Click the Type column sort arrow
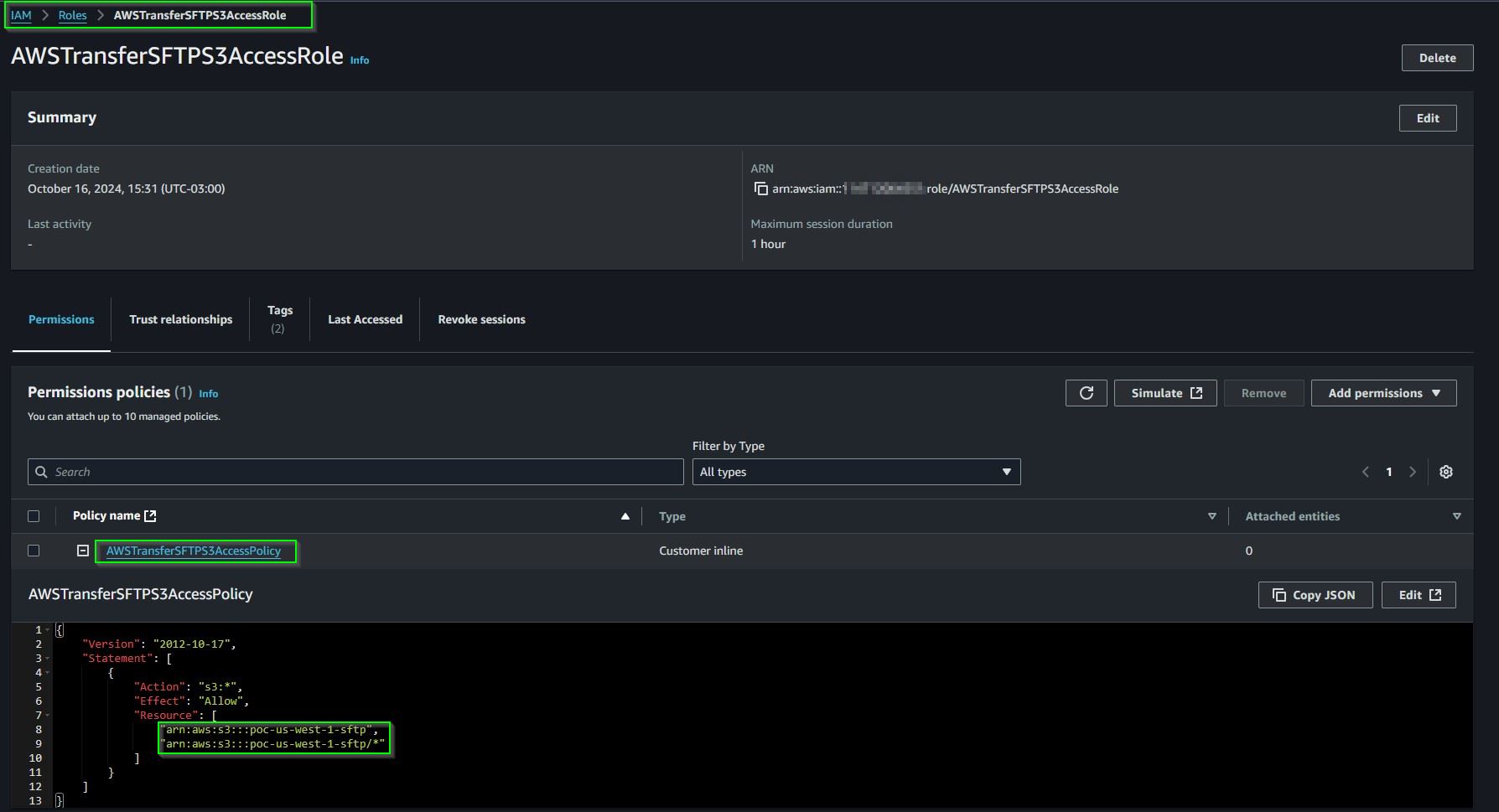The width and height of the screenshot is (1499, 812). tap(1211, 516)
